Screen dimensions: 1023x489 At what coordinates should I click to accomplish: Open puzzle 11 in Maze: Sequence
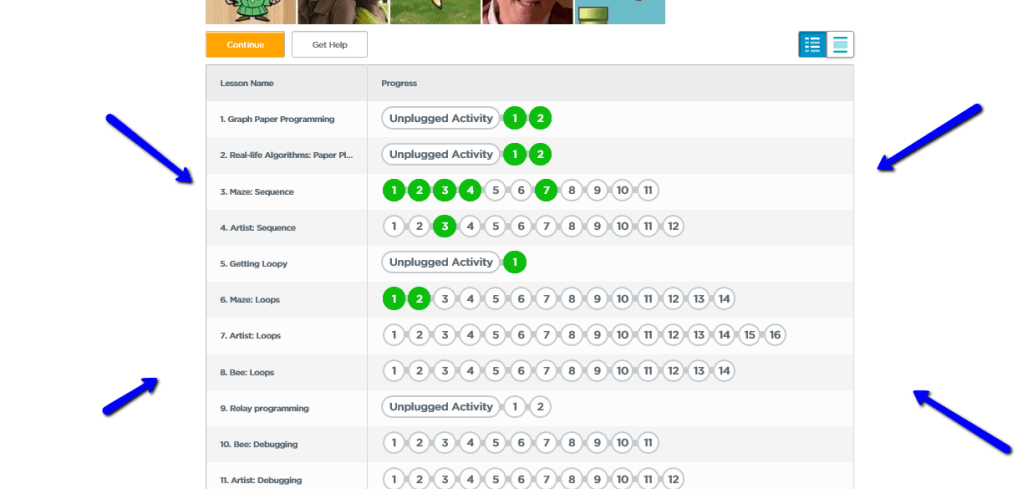(648, 190)
